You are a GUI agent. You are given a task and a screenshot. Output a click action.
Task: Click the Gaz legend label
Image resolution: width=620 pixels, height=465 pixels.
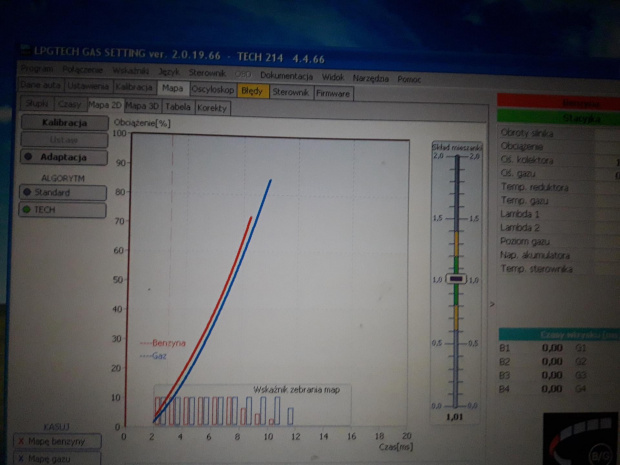(159, 356)
